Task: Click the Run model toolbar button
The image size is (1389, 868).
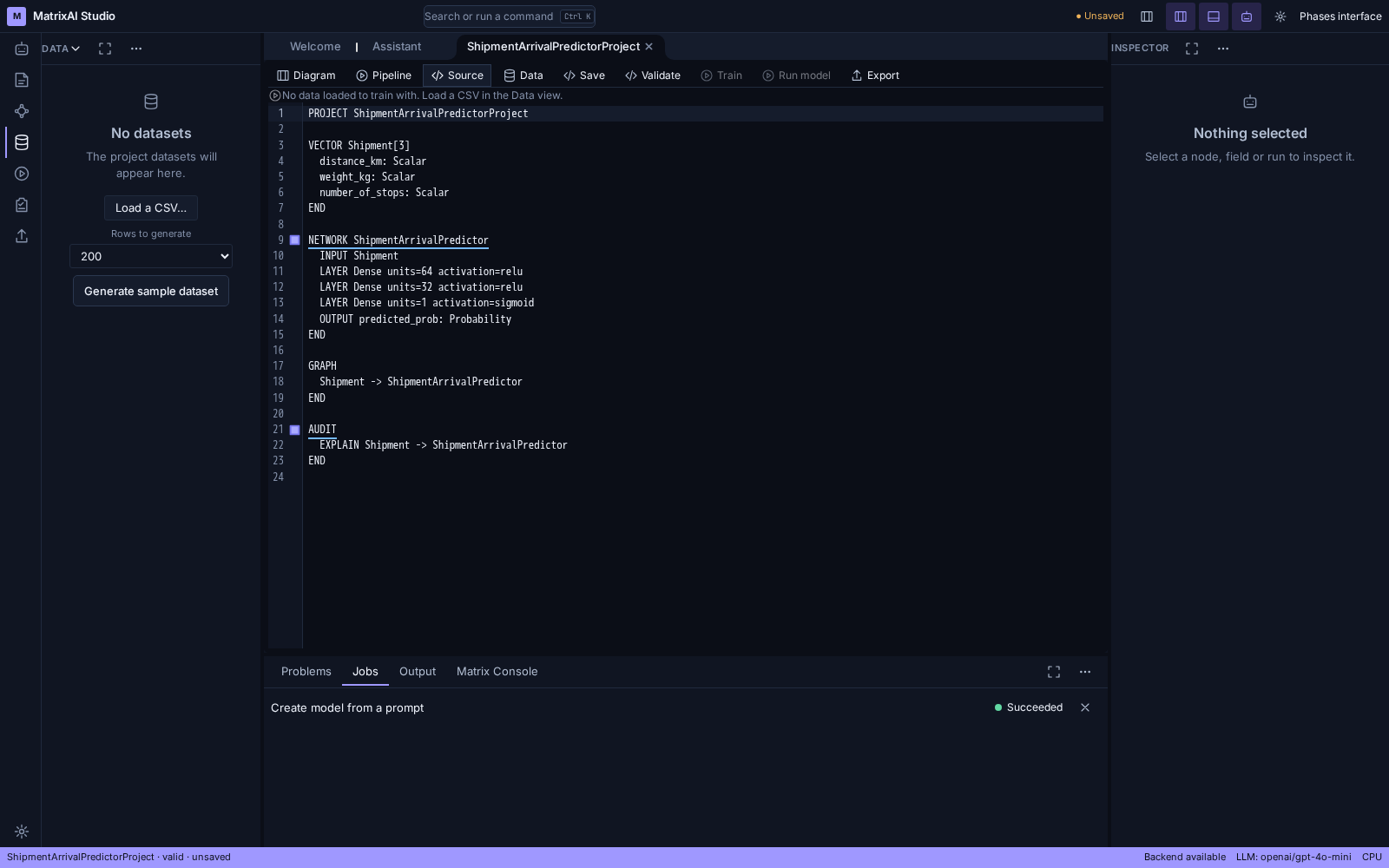Action: [x=796, y=76]
